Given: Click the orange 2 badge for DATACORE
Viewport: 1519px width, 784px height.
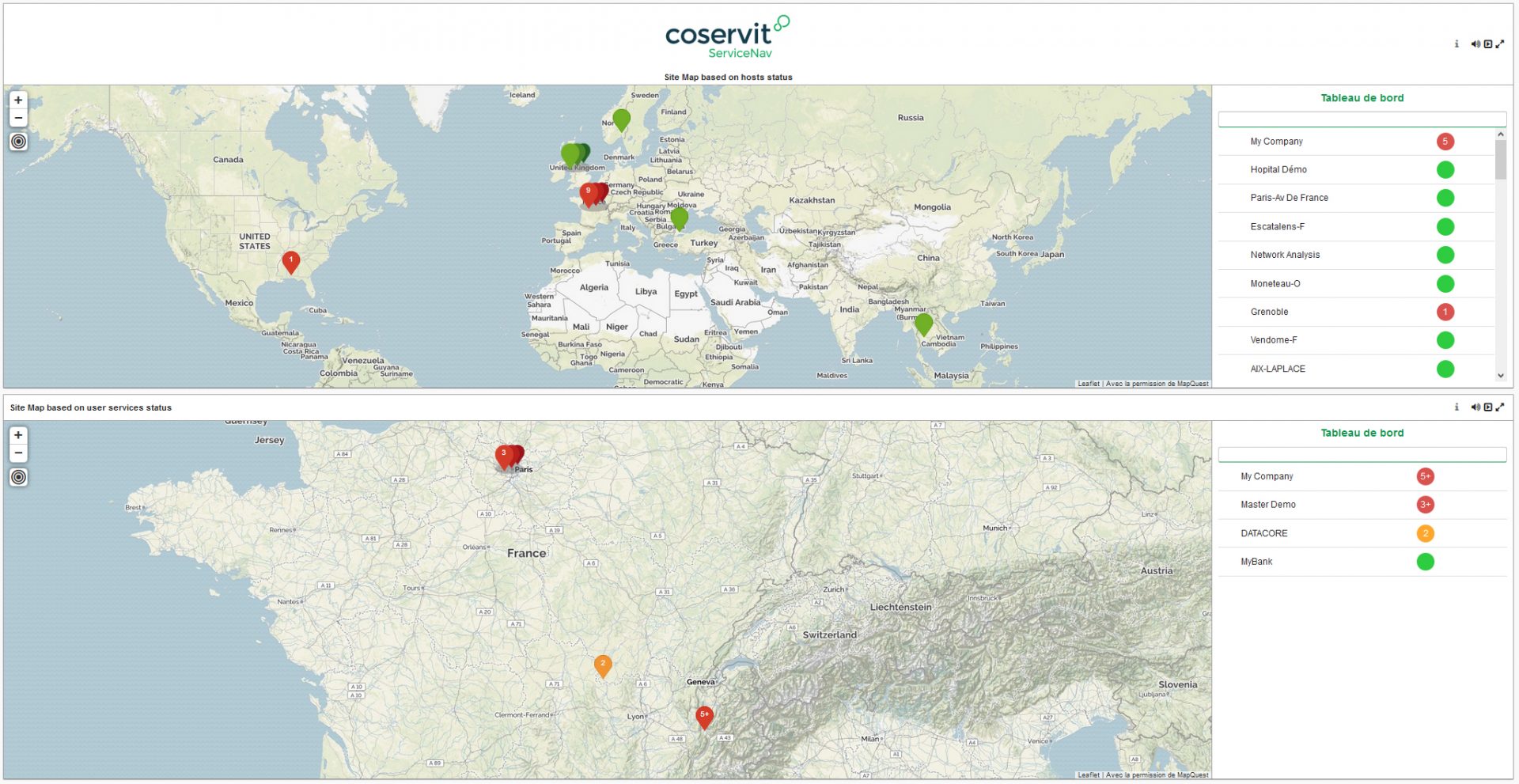Looking at the screenshot, I should point(1426,533).
